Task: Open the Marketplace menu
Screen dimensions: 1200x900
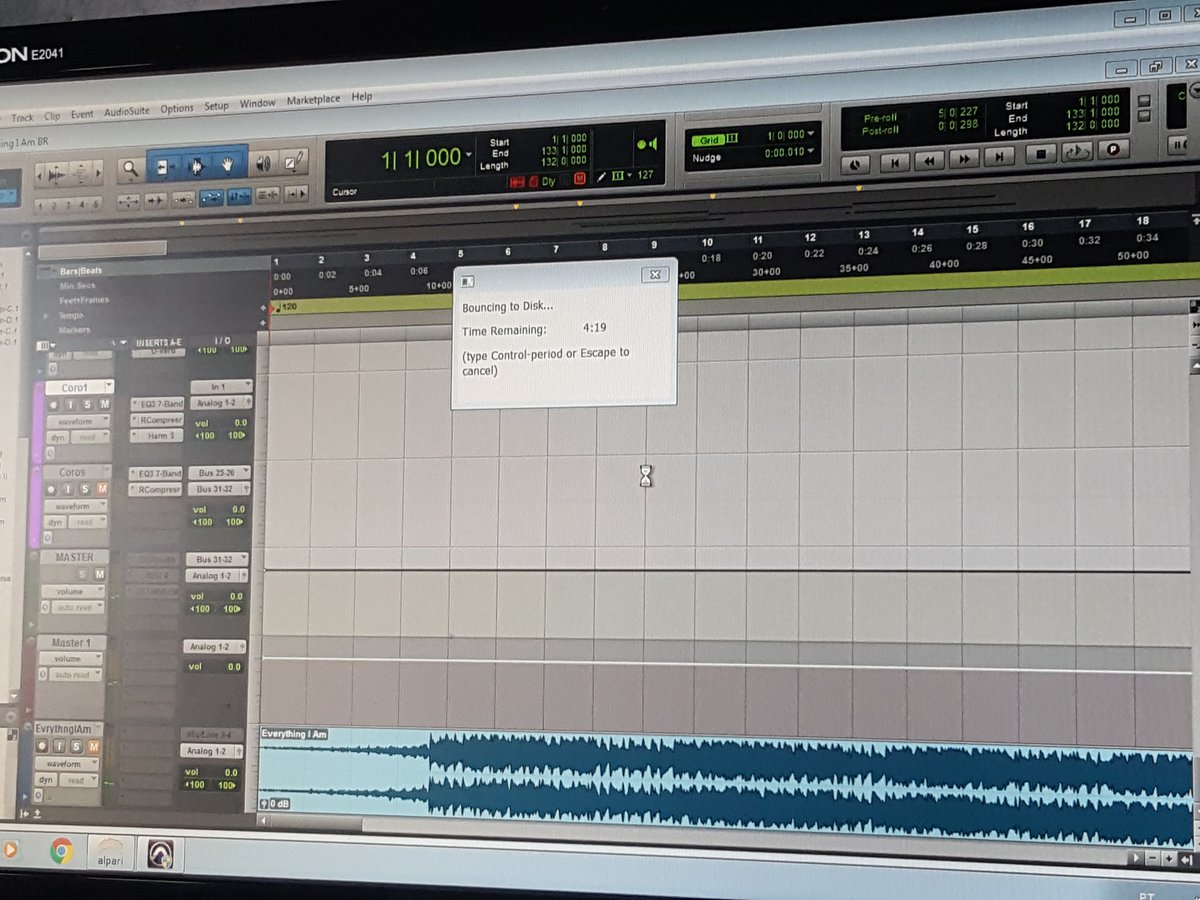Action: pyautogui.click(x=313, y=100)
